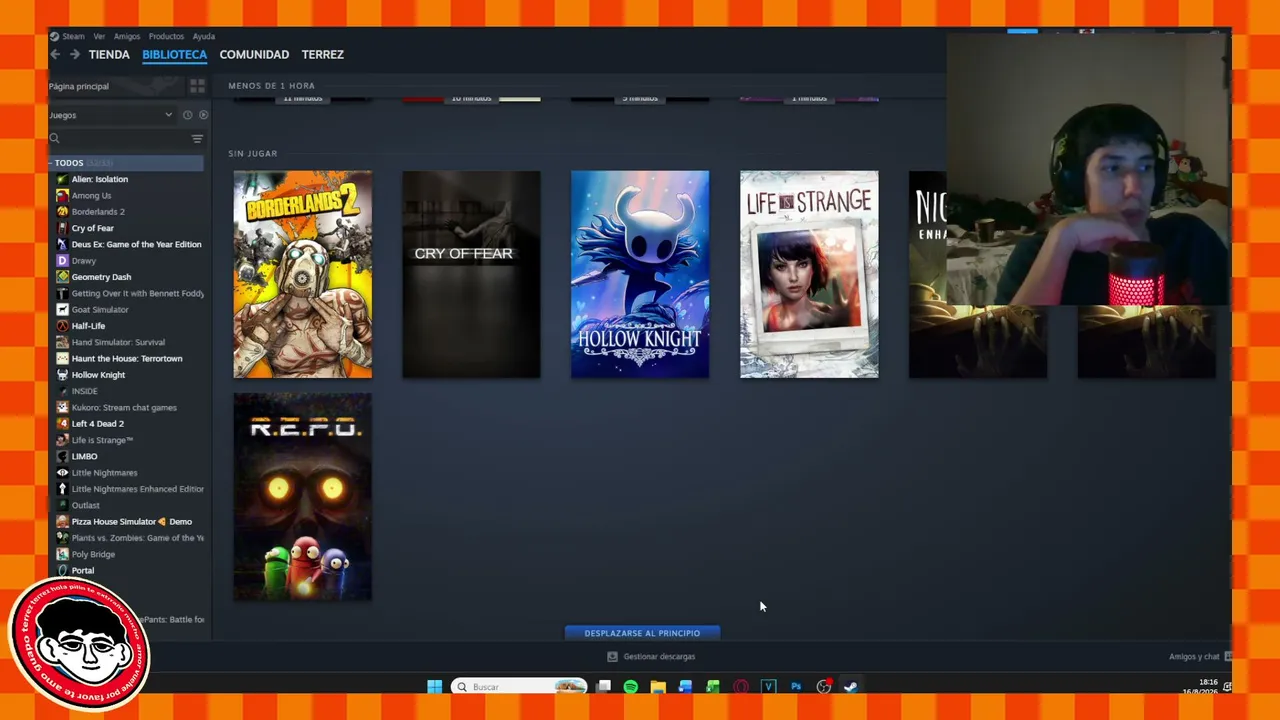Select Life is Strange in the list
This screenshot has width=1280, height=720.
click(x=102, y=440)
